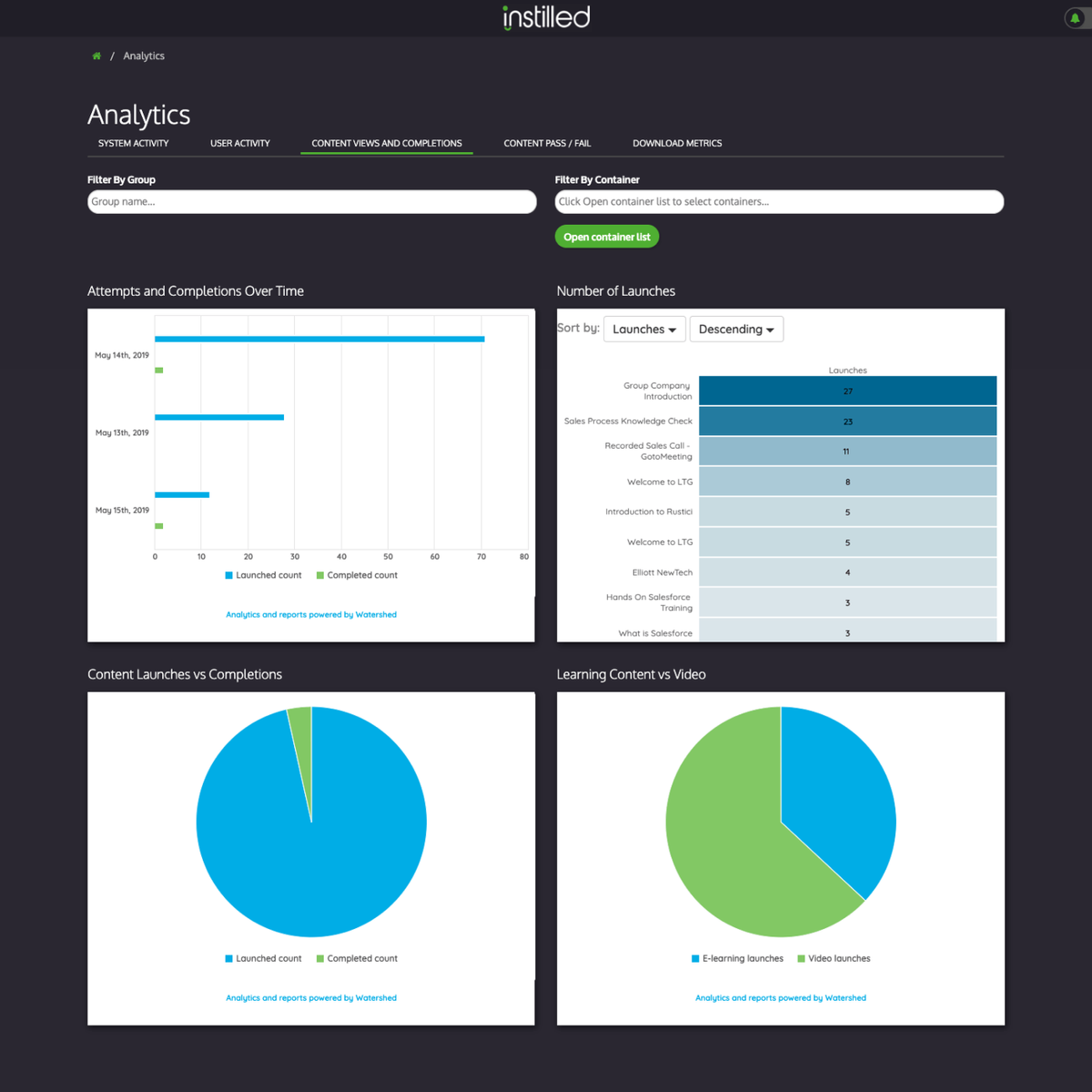Click the Analytics breadcrumb link
Viewport: 1092px width, 1092px height.
pyautogui.click(x=144, y=56)
